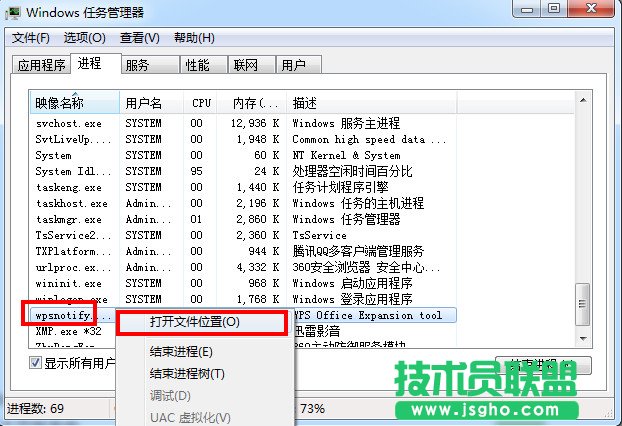The width and height of the screenshot is (622, 426).
Task: Expand the 帮助(H) menu
Action: [x=194, y=38]
